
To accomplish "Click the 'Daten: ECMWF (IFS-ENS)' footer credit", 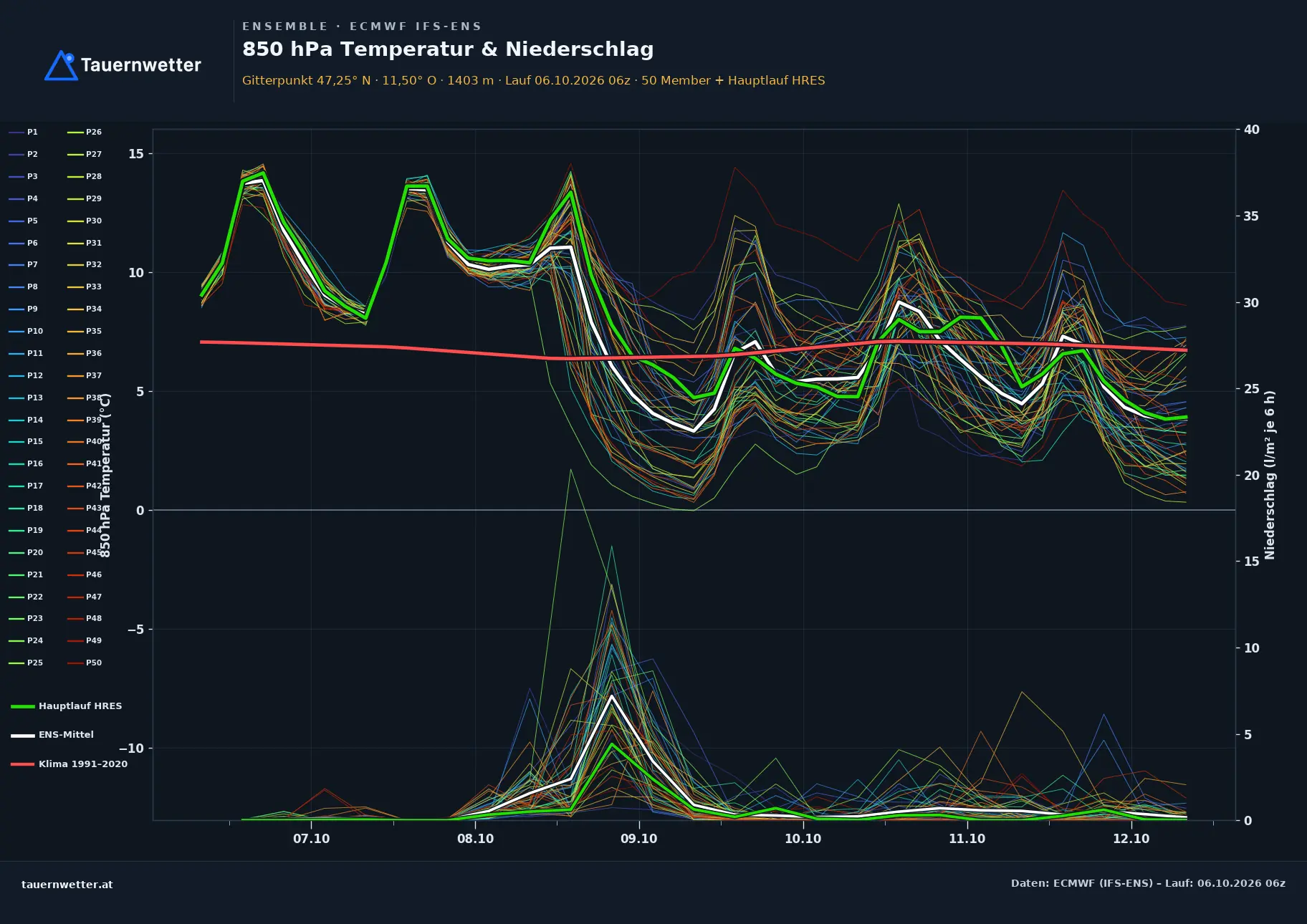I will (1148, 883).
